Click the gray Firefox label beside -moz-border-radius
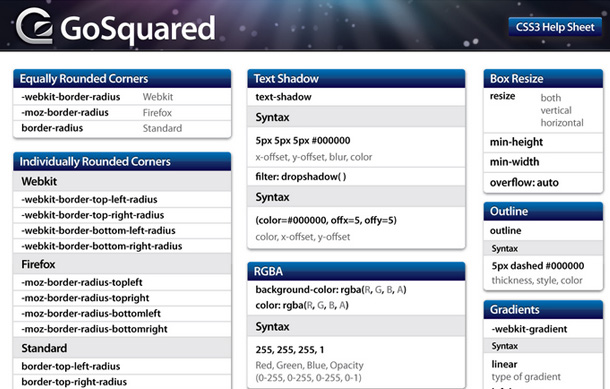 (157, 113)
